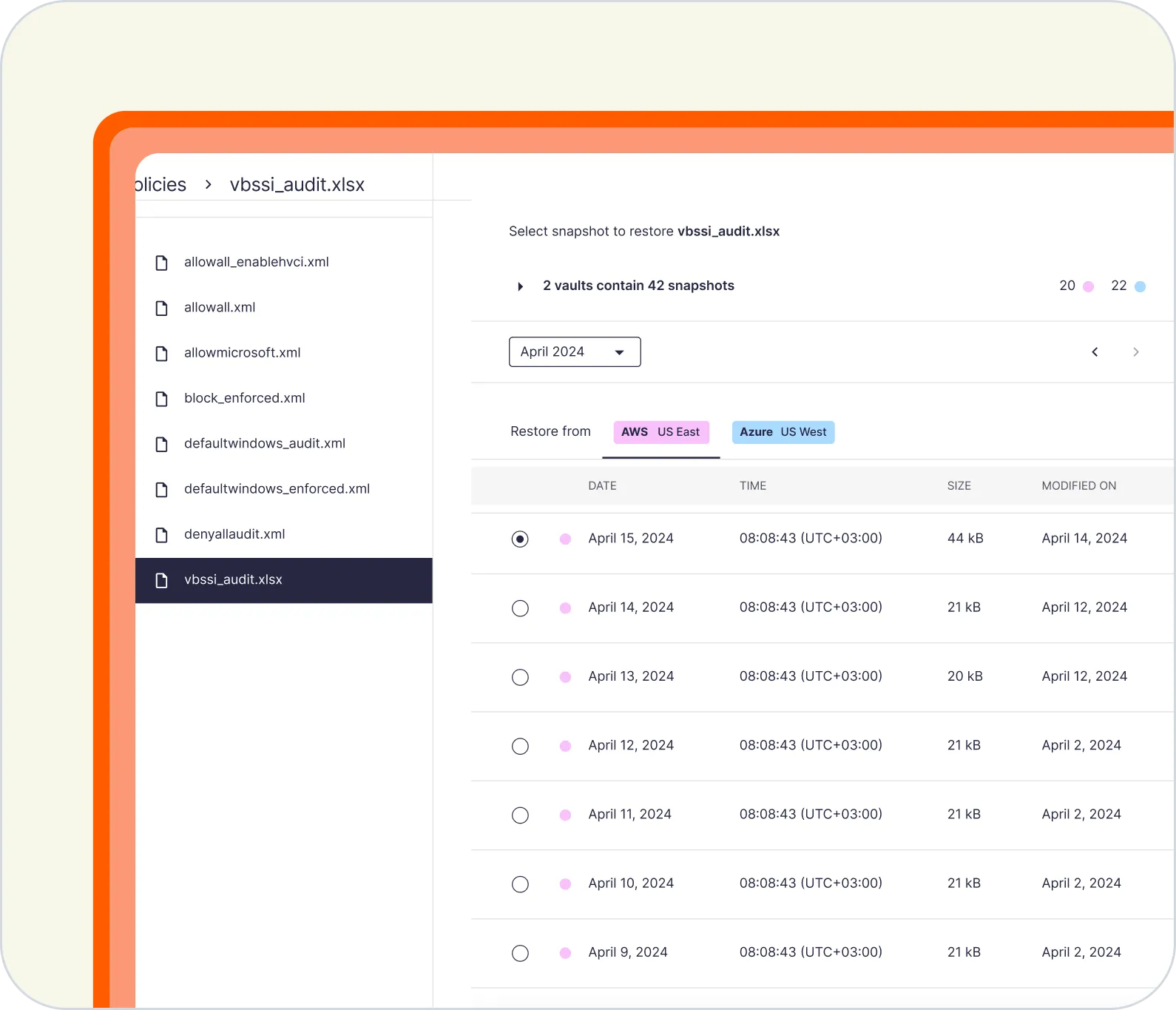Select the April 10, 2024 snapshot radio
This screenshot has width=1176, height=1010.
(x=520, y=884)
